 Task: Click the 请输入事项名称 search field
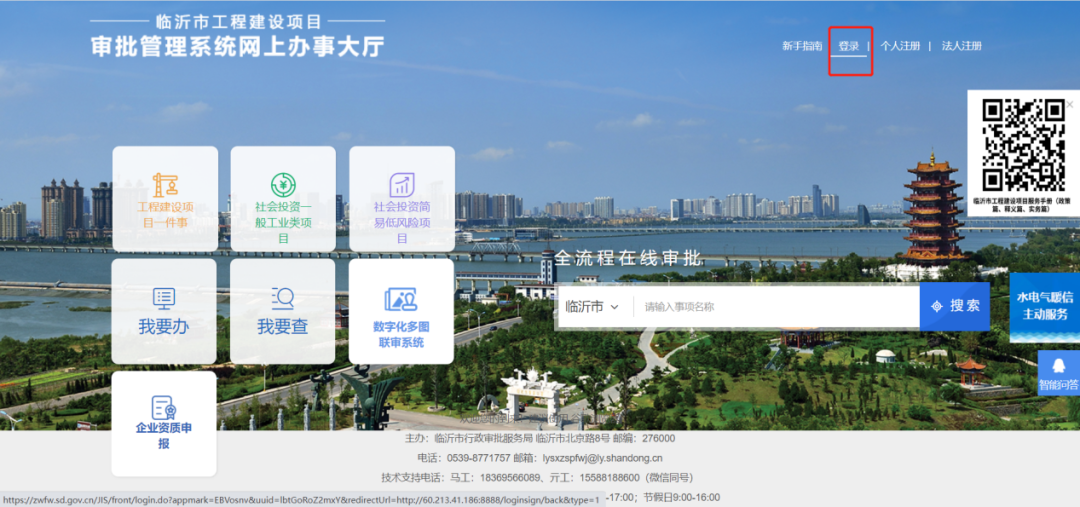pos(775,307)
